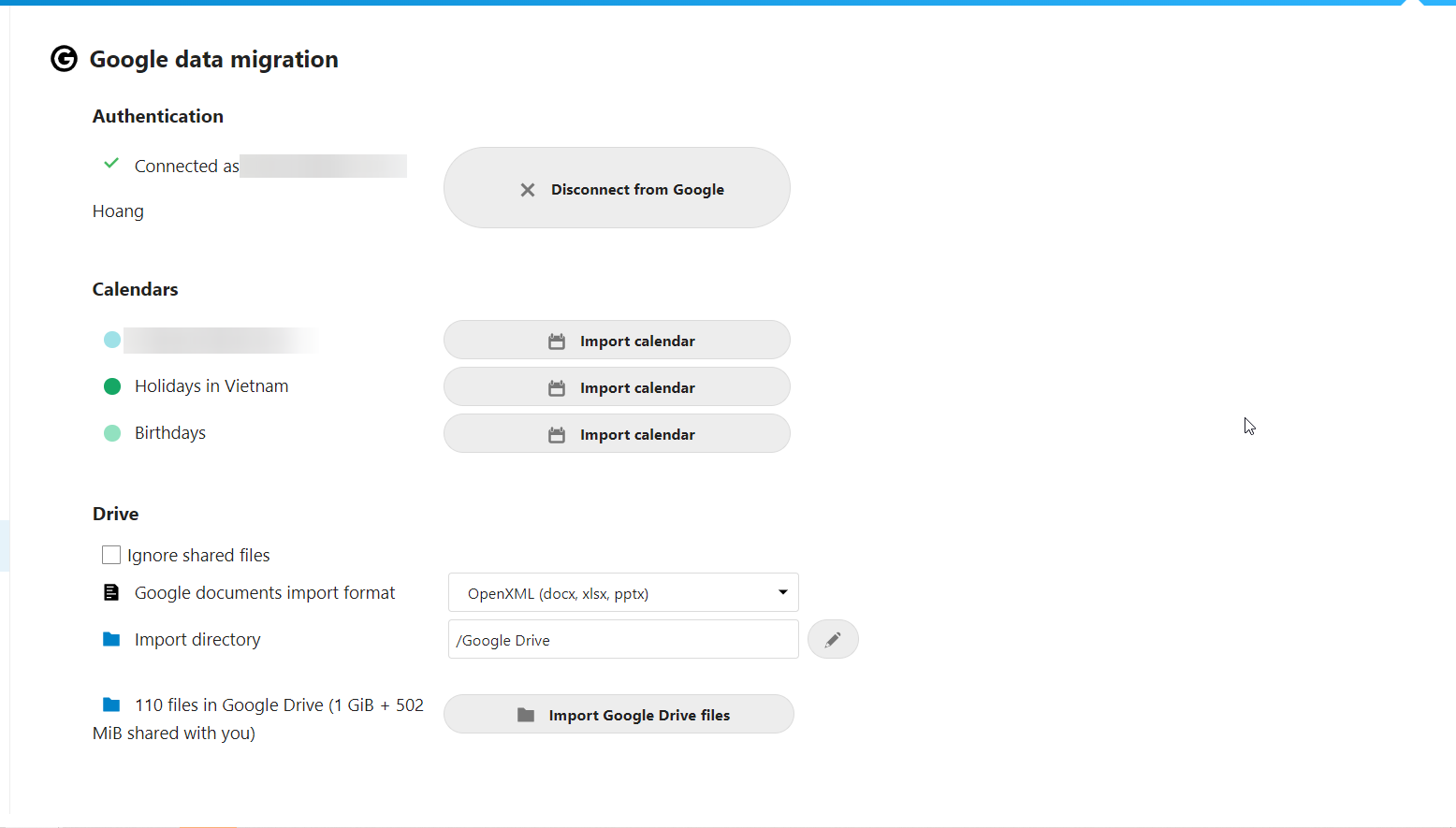The width and height of the screenshot is (1456, 828).
Task: Click the Ignore shared files label
Action: (x=198, y=556)
